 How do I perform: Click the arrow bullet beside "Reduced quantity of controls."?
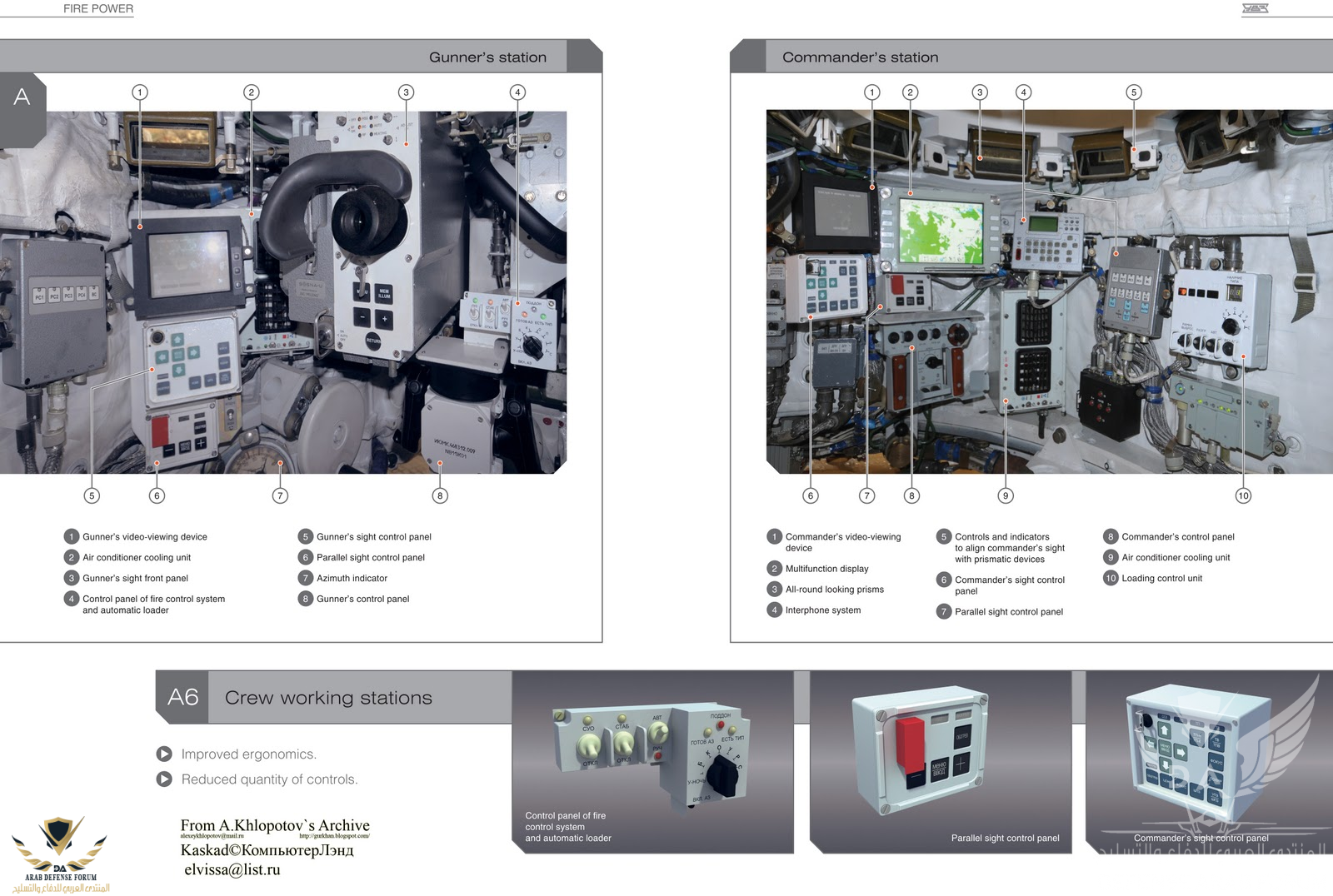164,779
